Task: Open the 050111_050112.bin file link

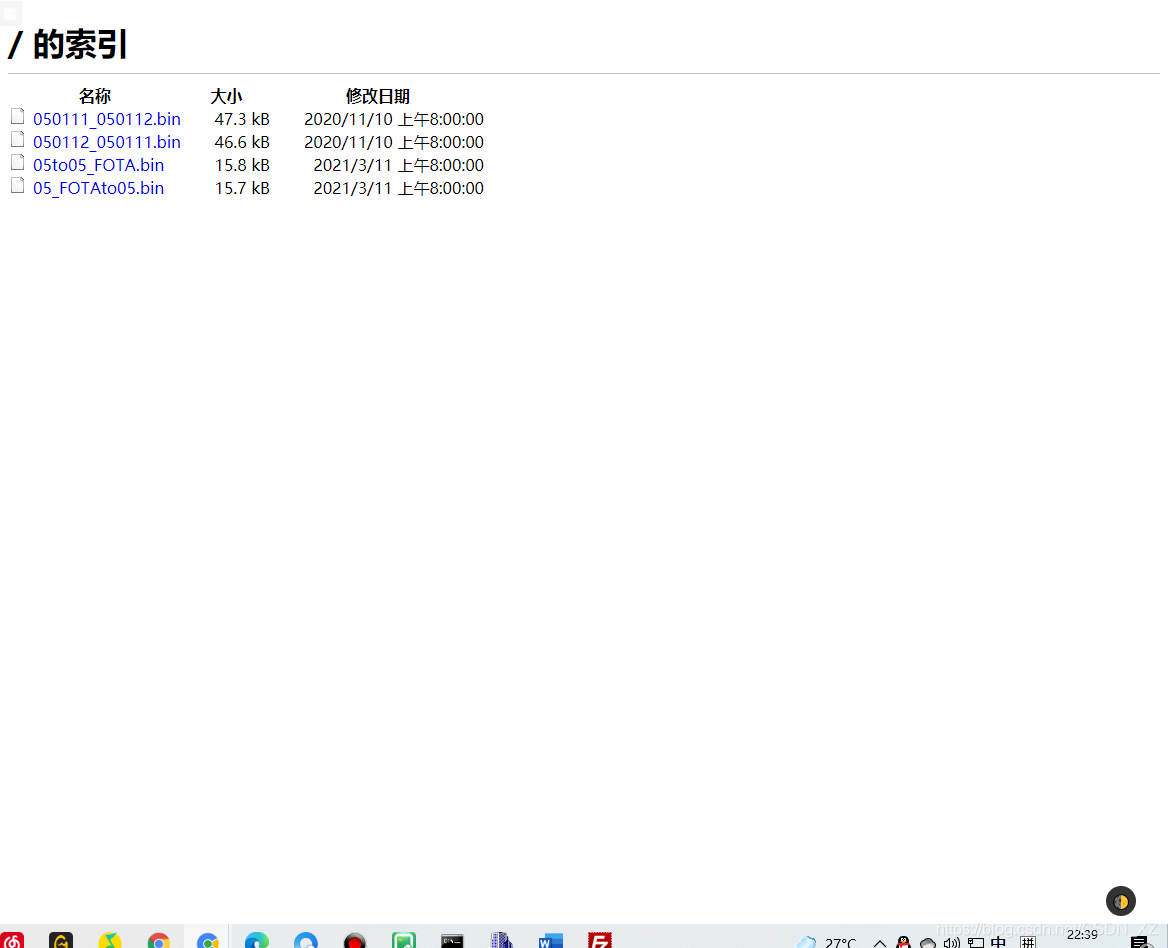Action: tap(107, 119)
